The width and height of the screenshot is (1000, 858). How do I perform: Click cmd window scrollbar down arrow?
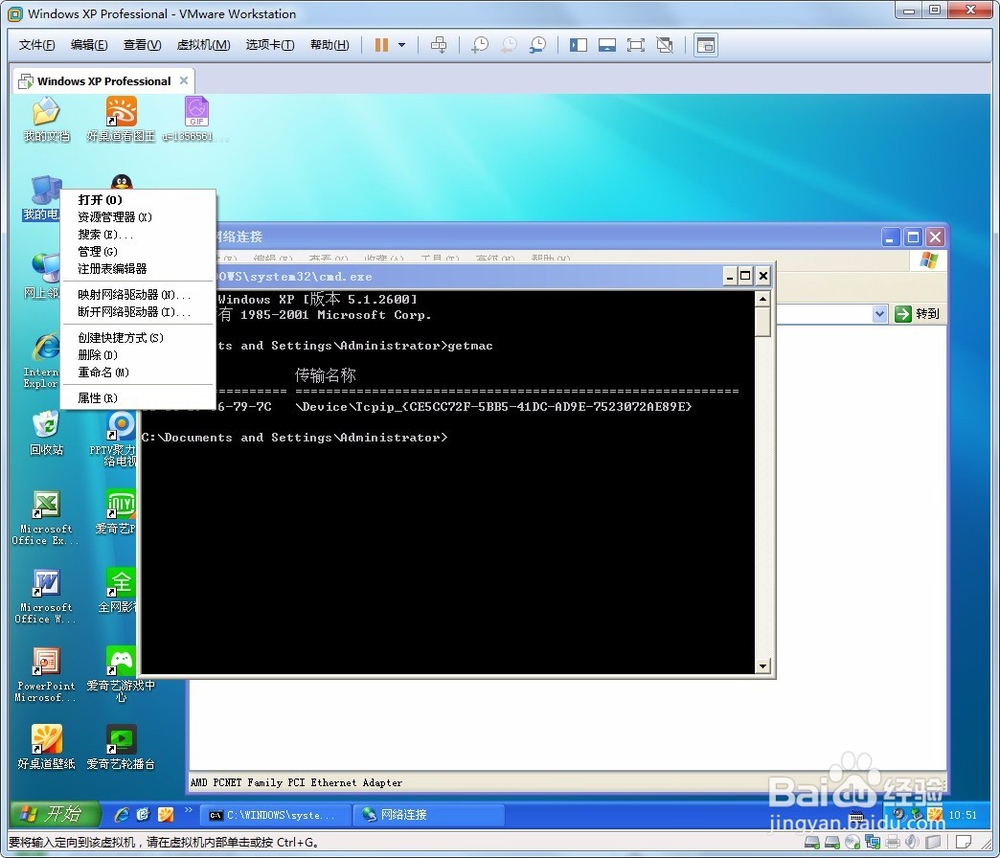tap(763, 666)
